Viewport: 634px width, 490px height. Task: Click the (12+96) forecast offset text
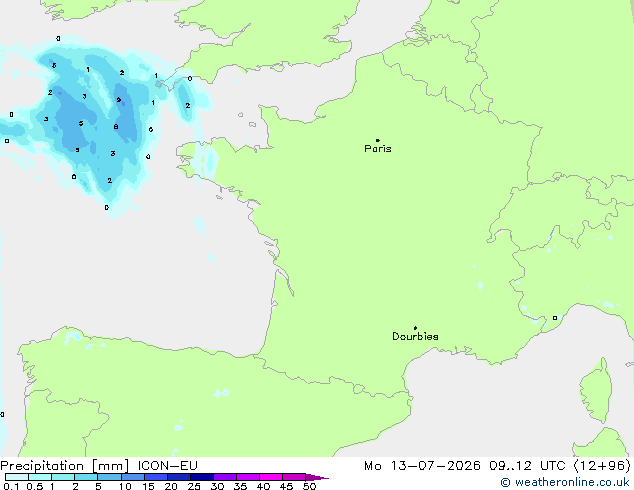[602, 466]
